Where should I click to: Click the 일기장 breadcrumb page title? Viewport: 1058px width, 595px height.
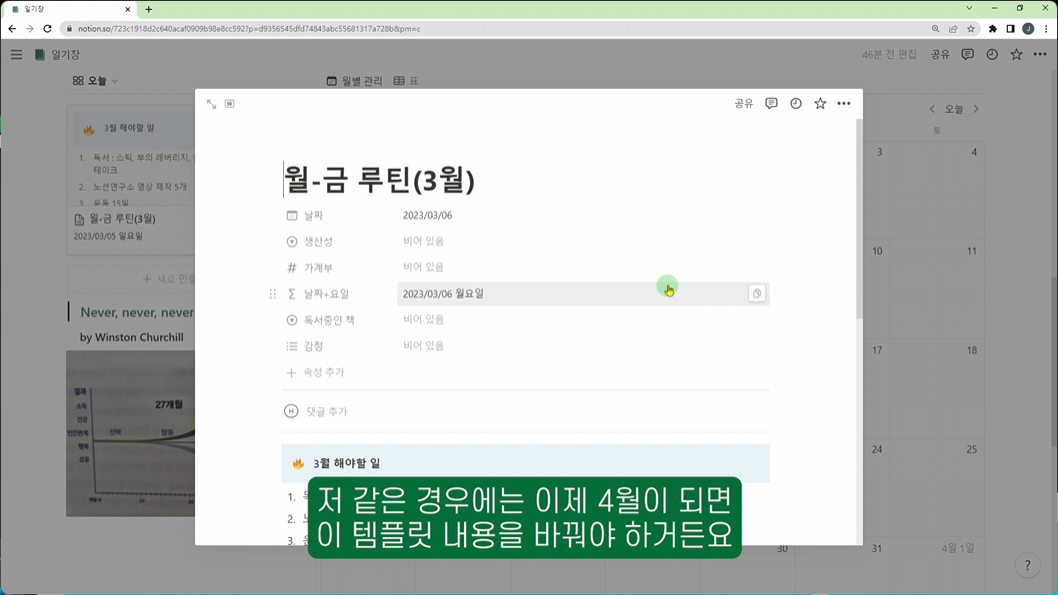click(65, 55)
